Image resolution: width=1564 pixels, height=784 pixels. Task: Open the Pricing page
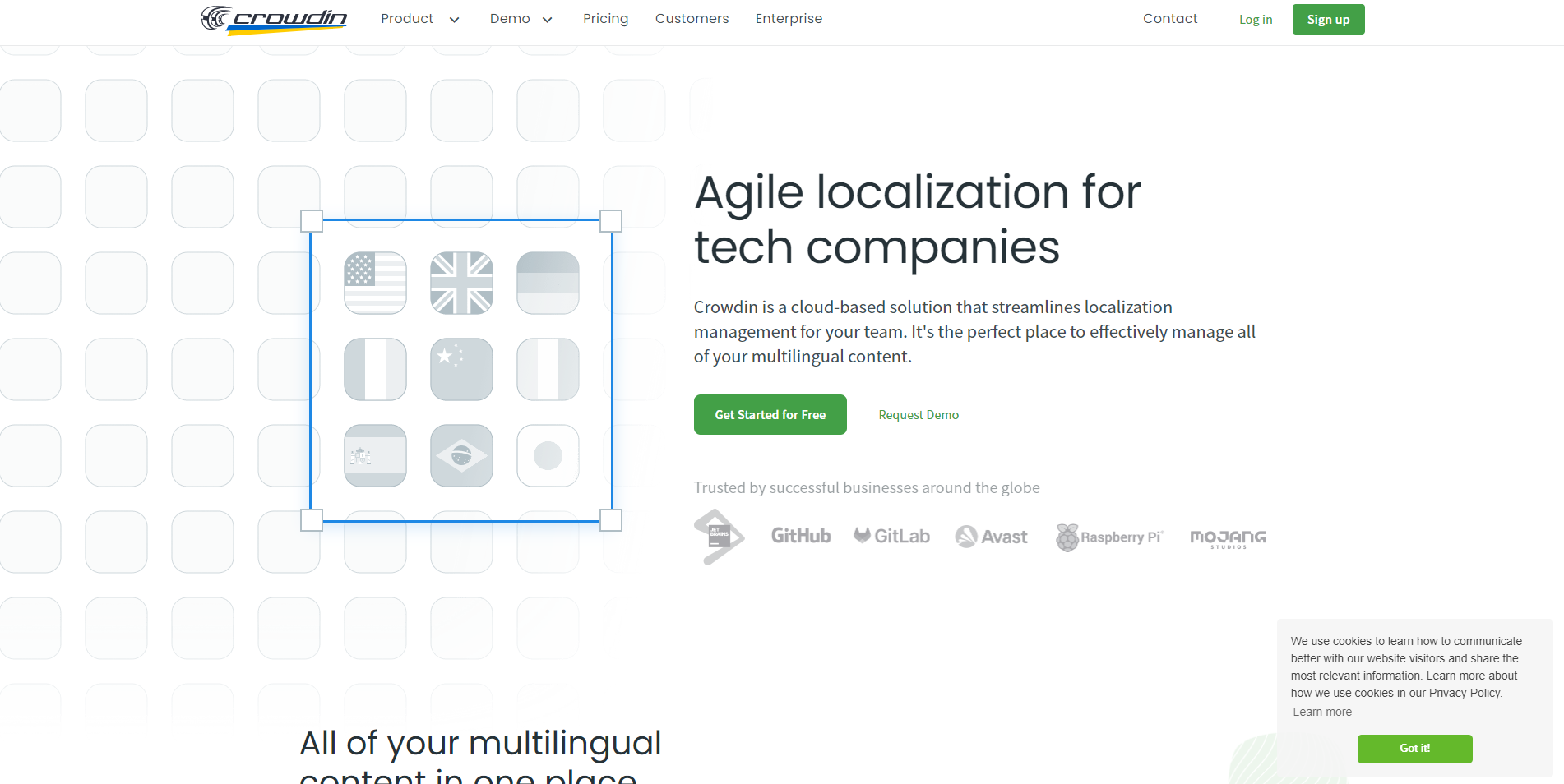click(605, 19)
